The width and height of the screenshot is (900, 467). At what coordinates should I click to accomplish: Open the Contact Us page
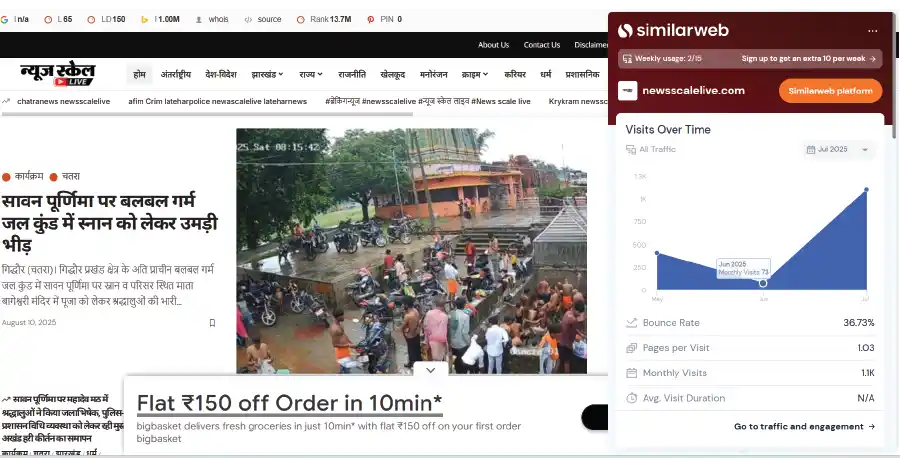pos(542,45)
